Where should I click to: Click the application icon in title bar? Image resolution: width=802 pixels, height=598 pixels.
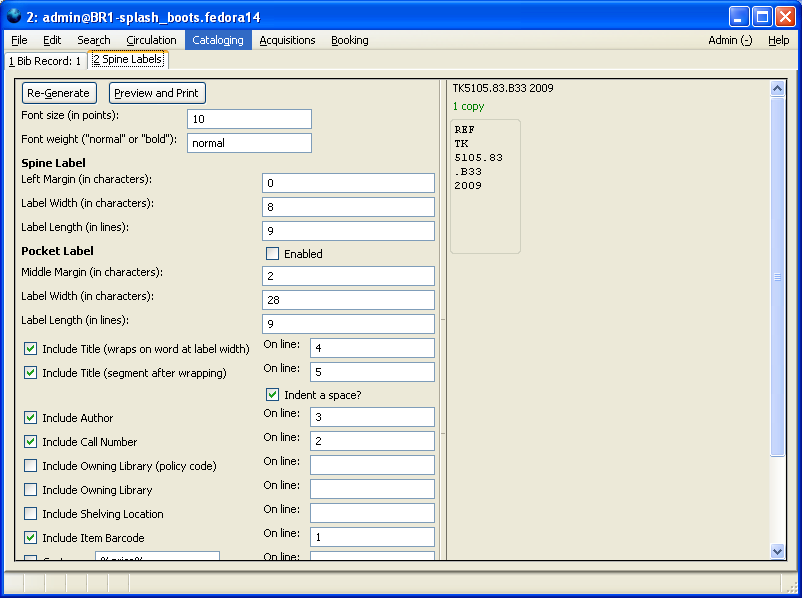point(13,15)
